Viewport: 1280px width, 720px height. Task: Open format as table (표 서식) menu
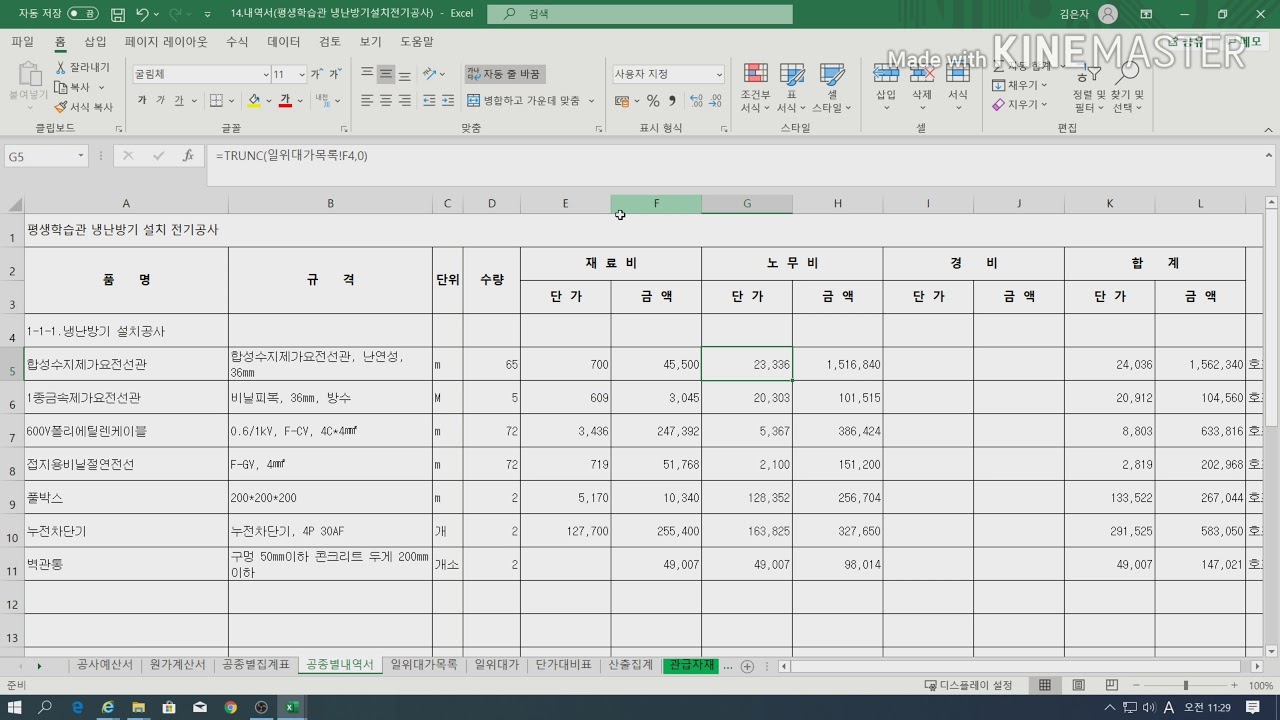(791, 88)
